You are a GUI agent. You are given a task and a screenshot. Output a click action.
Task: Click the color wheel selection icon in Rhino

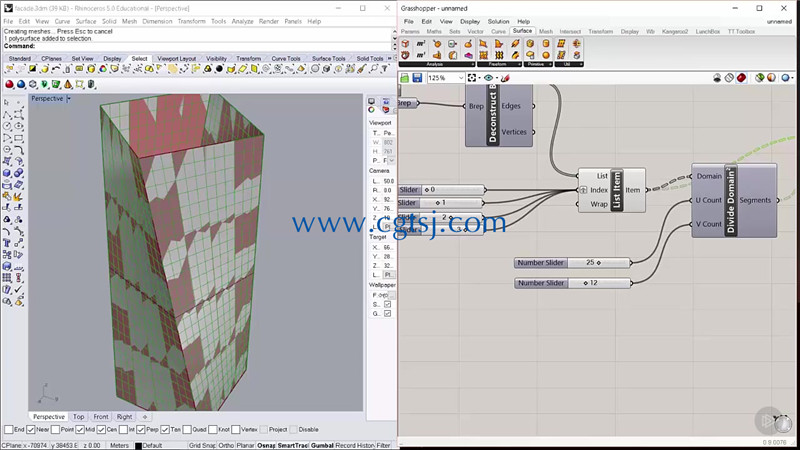click(103, 69)
